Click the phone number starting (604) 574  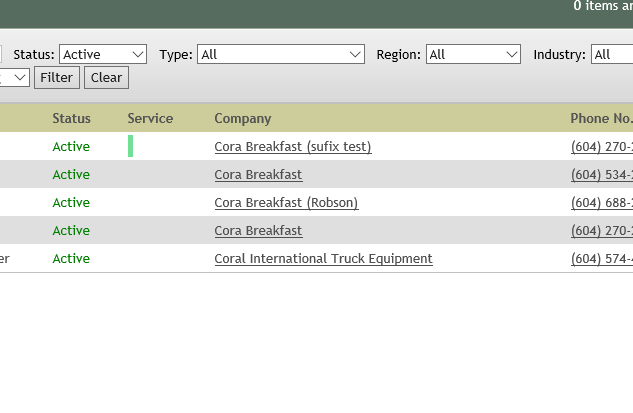click(x=601, y=258)
